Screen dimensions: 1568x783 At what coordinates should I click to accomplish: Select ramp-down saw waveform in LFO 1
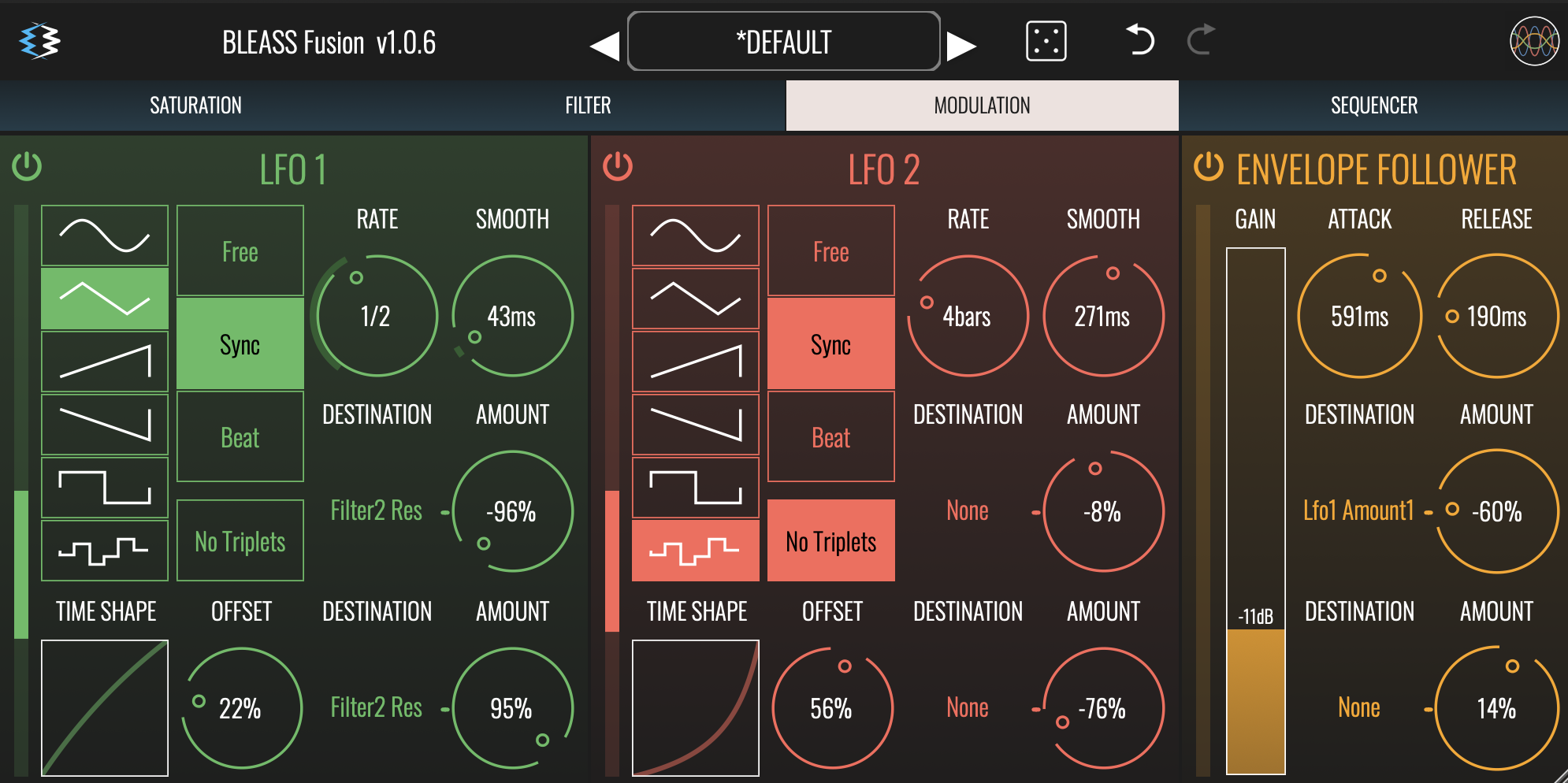point(105,425)
